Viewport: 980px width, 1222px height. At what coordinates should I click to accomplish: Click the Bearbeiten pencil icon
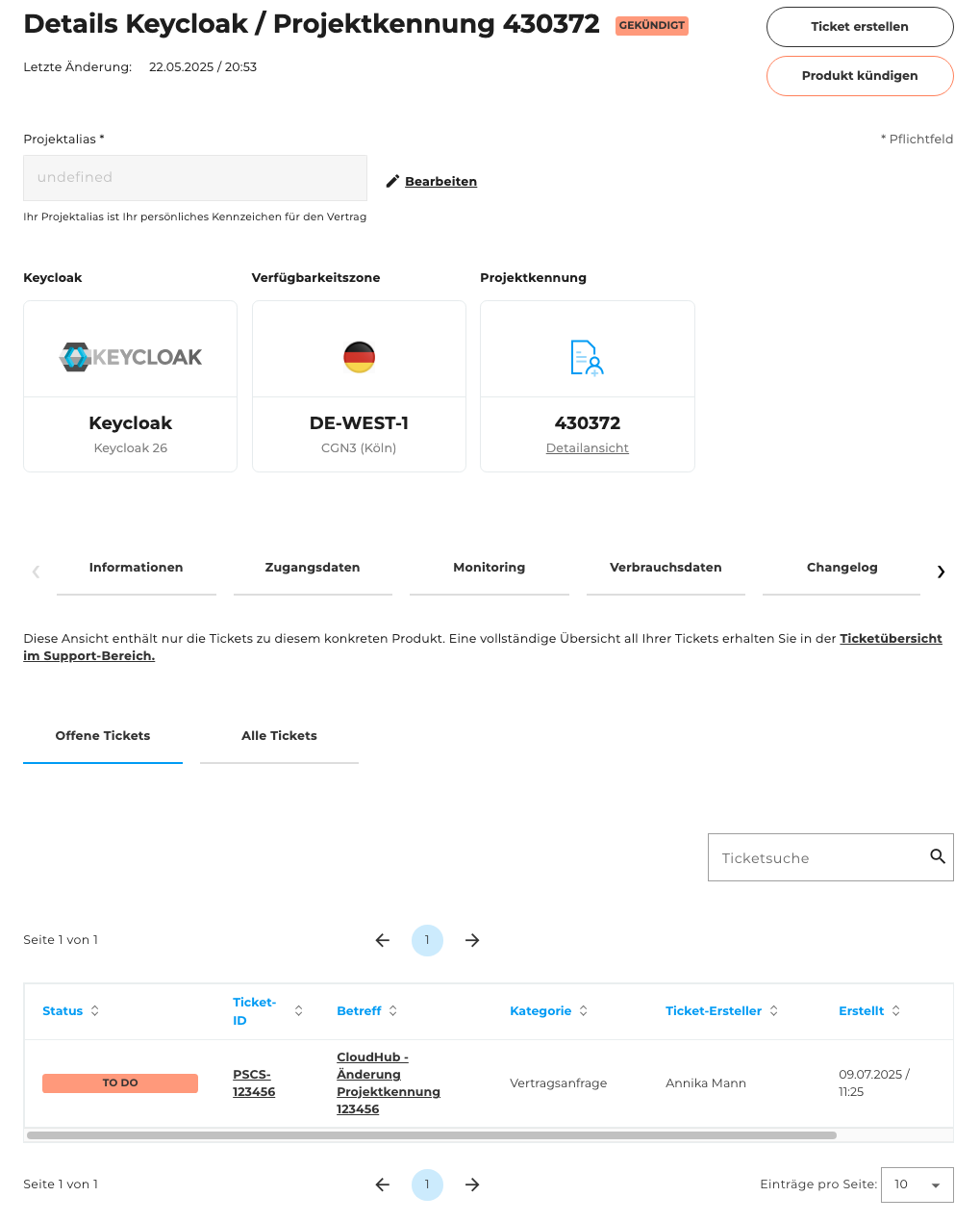pyautogui.click(x=392, y=181)
